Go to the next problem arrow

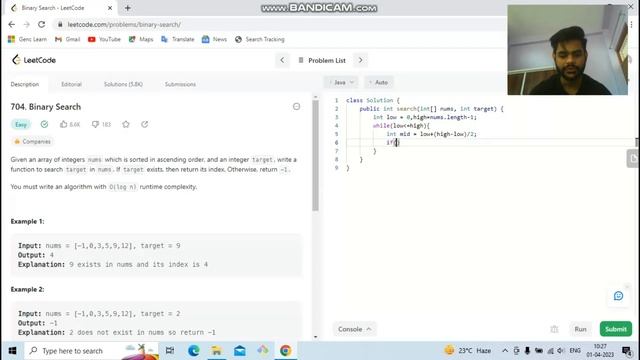360,60
